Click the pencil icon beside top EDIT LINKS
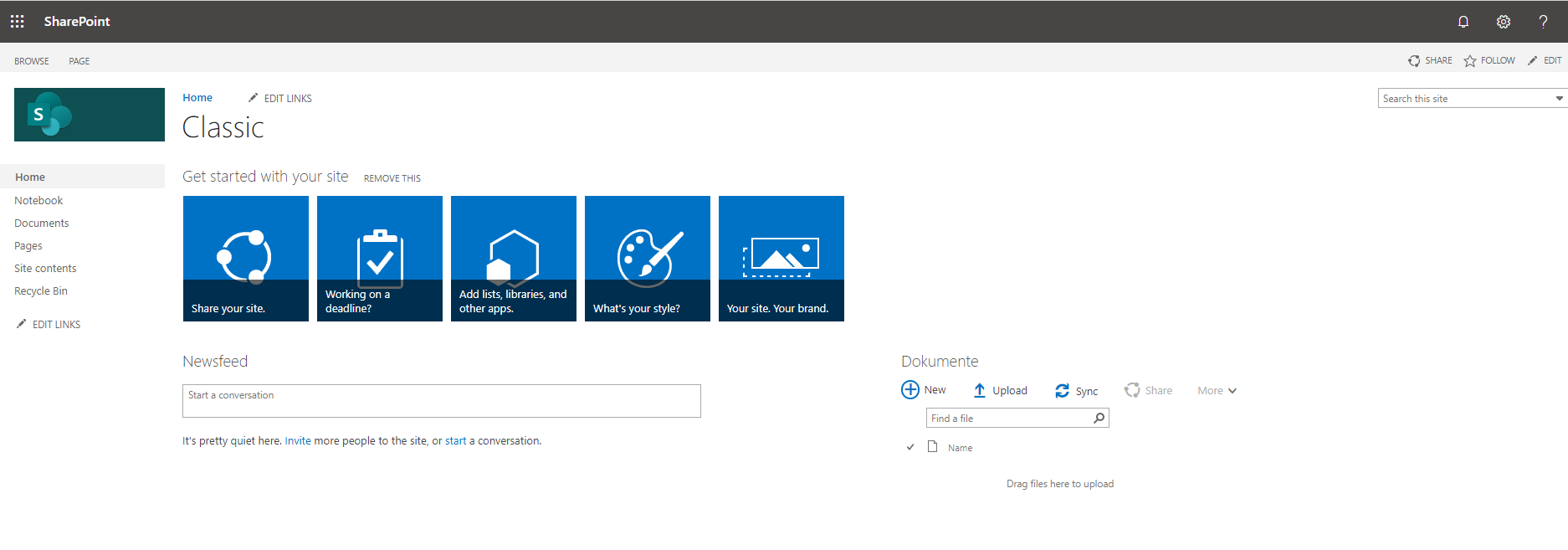The height and width of the screenshot is (550, 1568). [254, 98]
